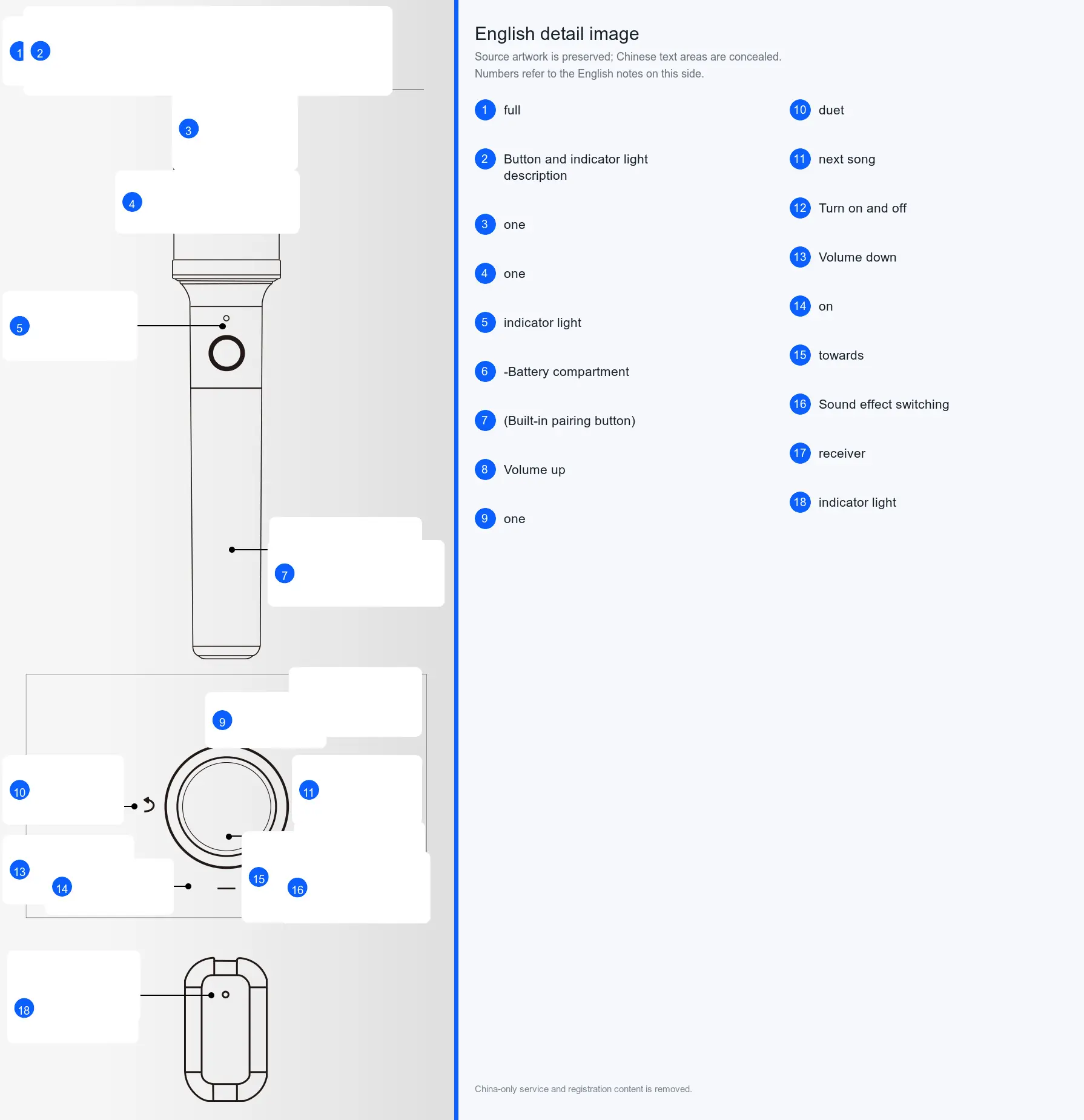Click legend text 'Turn on and off'
Screen dimensions: 1084x1120
point(862,208)
